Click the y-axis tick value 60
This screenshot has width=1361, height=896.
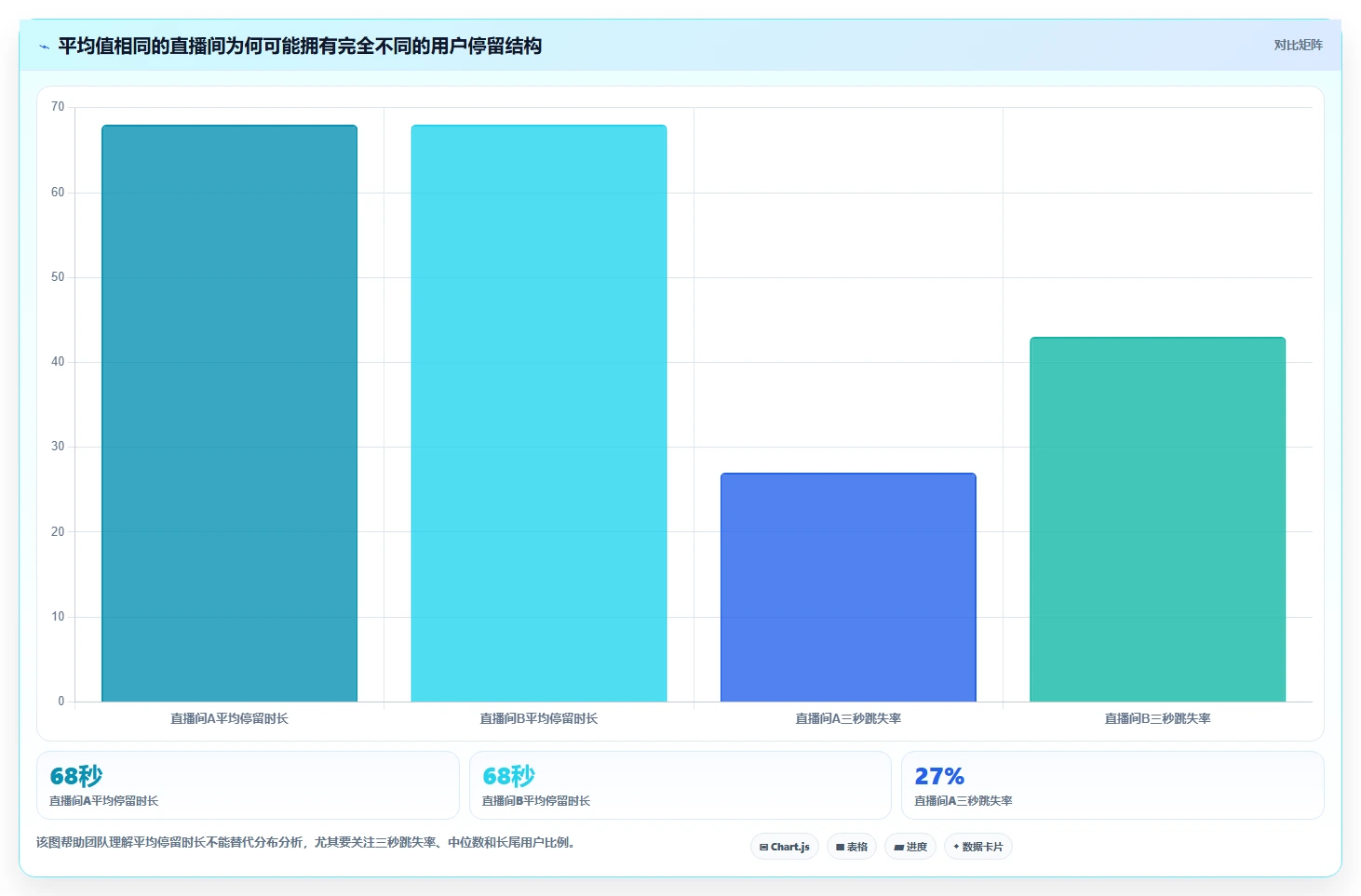click(58, 193)
